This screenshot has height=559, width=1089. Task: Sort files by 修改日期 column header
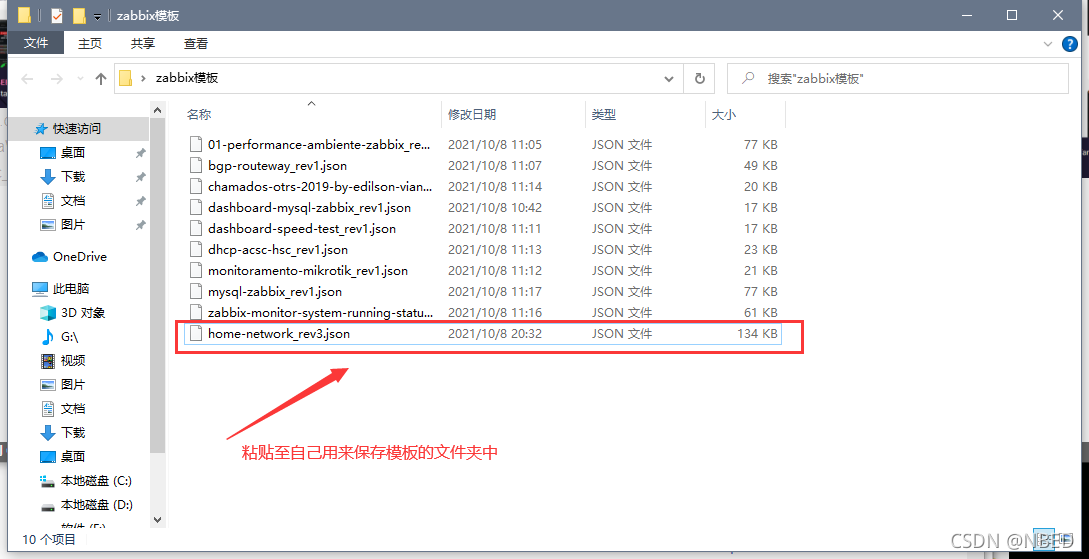click(x=472, y=115)
